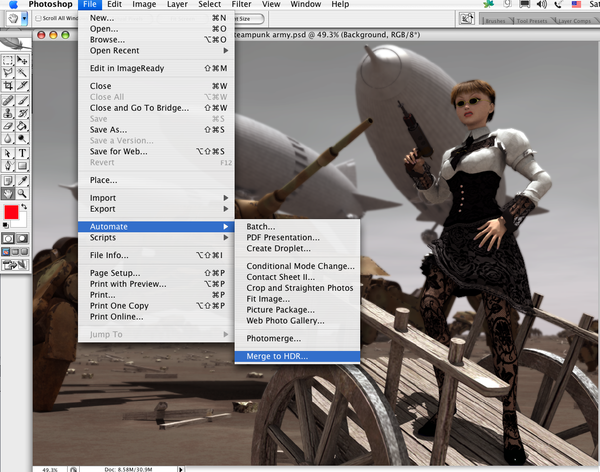Switch to Quick Mask mode

coord(22,238)
